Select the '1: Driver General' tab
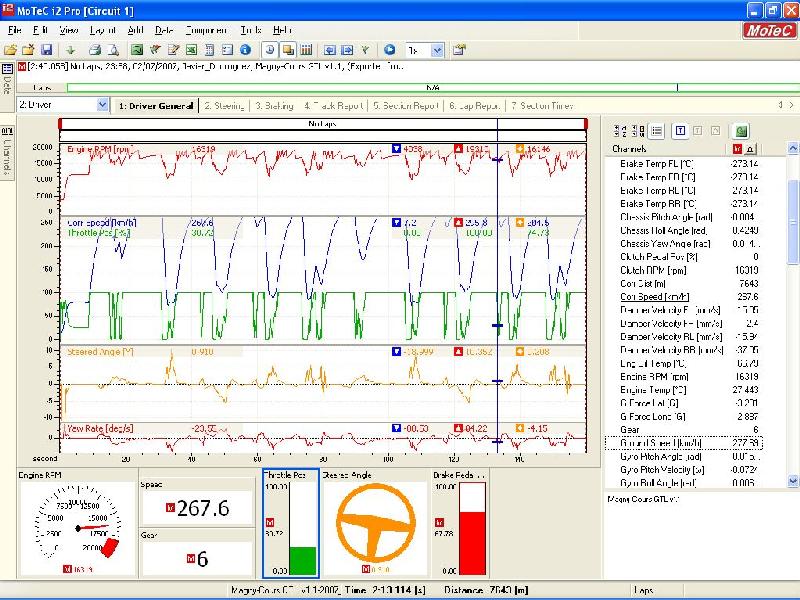This screenshot has width=800, height=600. pyautogui.click(x=156, y=106)
